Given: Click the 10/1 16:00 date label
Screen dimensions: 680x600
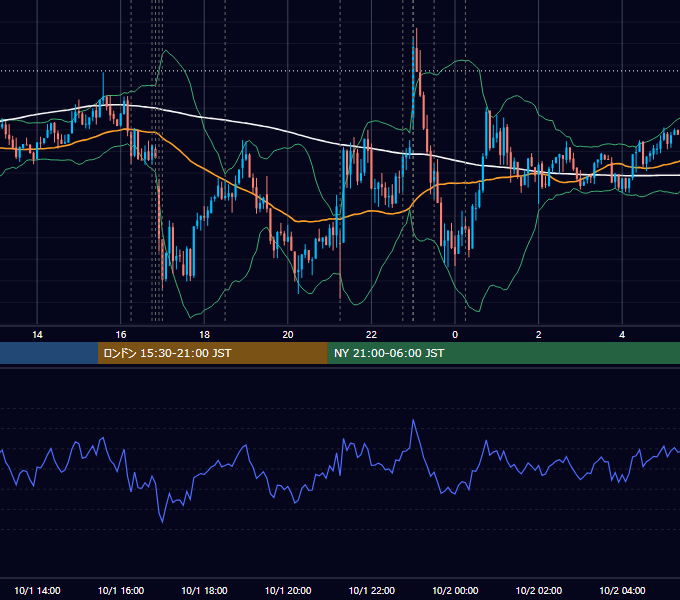Looking at the screenshot, I should click(121, 590).
